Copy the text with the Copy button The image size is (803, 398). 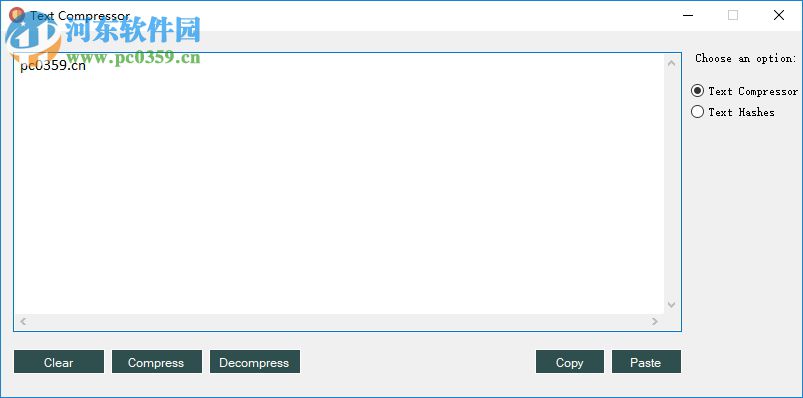[569, 362]
